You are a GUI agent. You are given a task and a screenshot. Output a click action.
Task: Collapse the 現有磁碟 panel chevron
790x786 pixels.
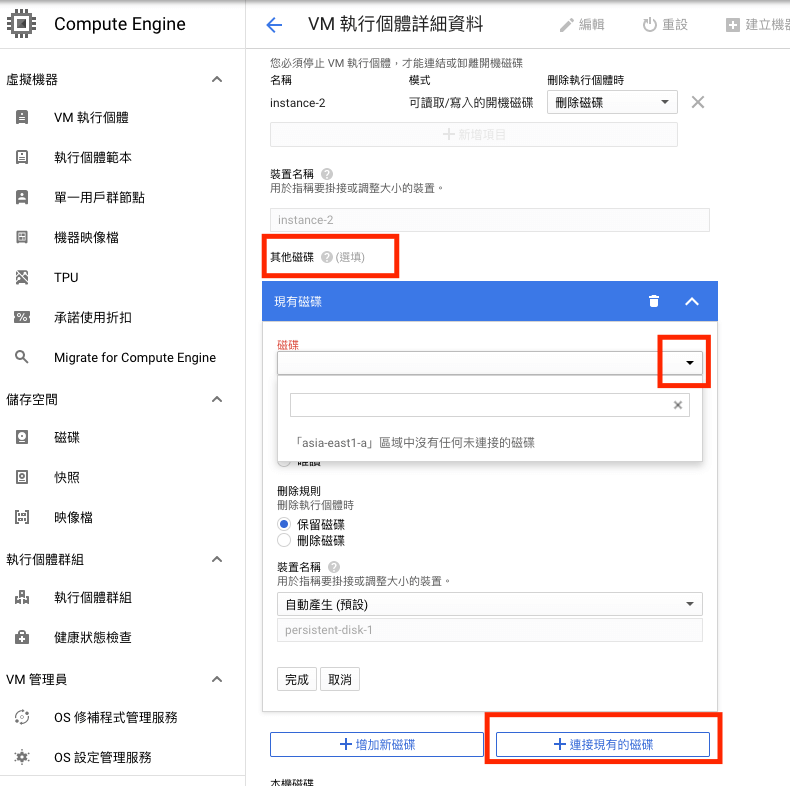(692, 301)
